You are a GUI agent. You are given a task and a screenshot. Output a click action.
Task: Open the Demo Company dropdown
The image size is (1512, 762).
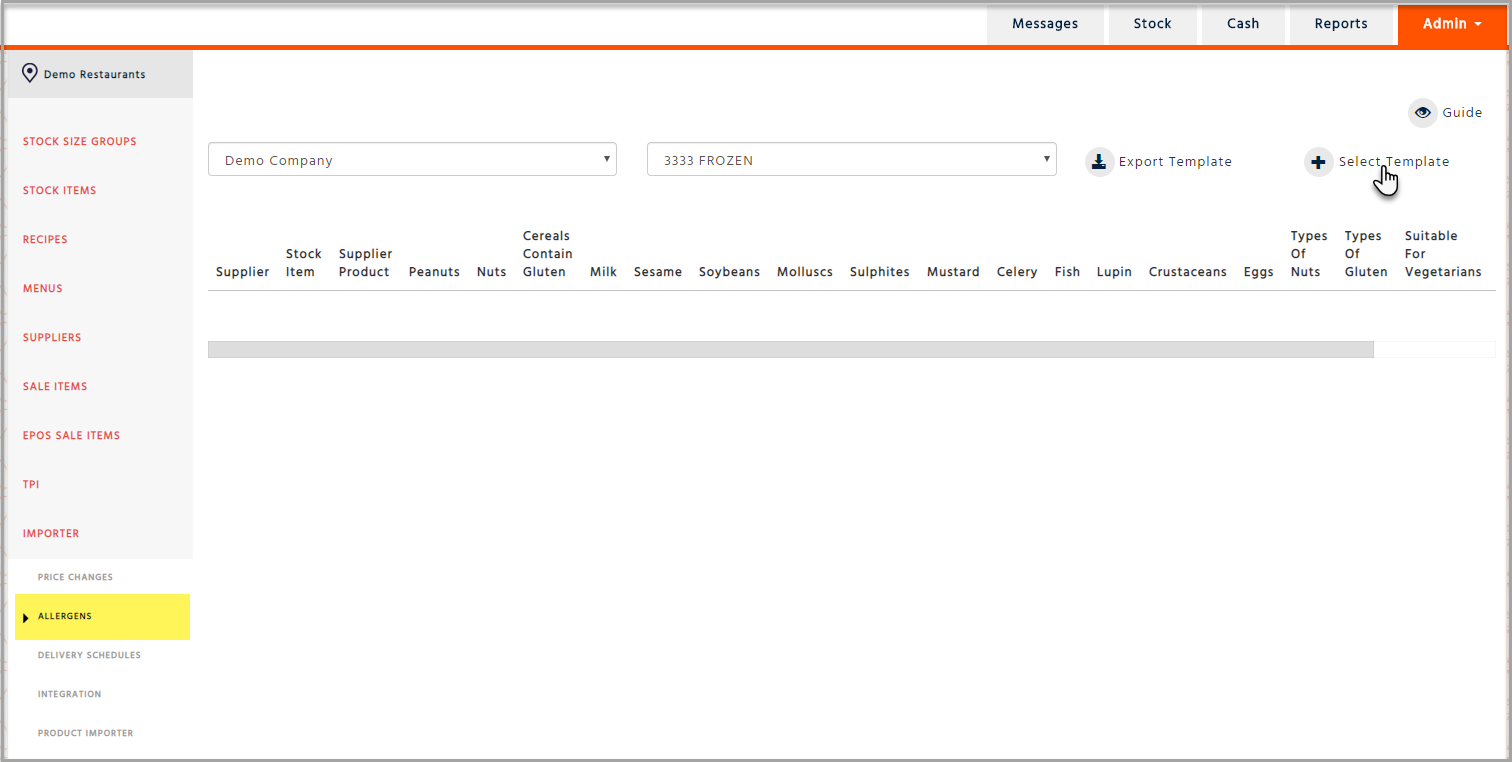pos(412,160)
